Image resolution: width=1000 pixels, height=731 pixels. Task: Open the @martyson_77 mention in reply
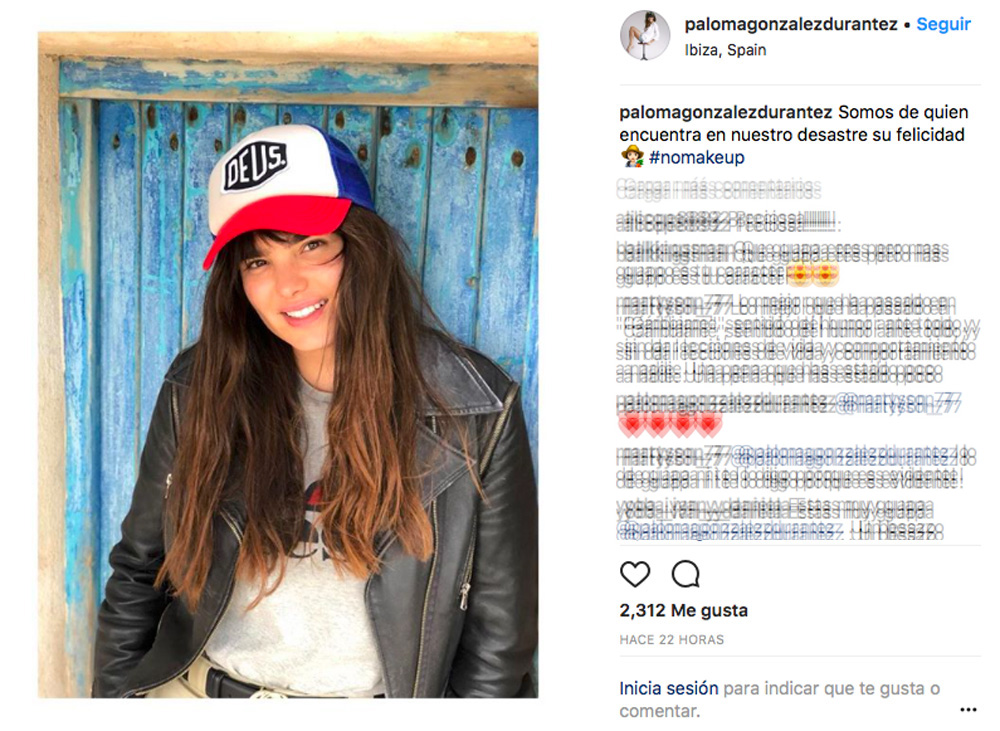[x=897, y=403]
